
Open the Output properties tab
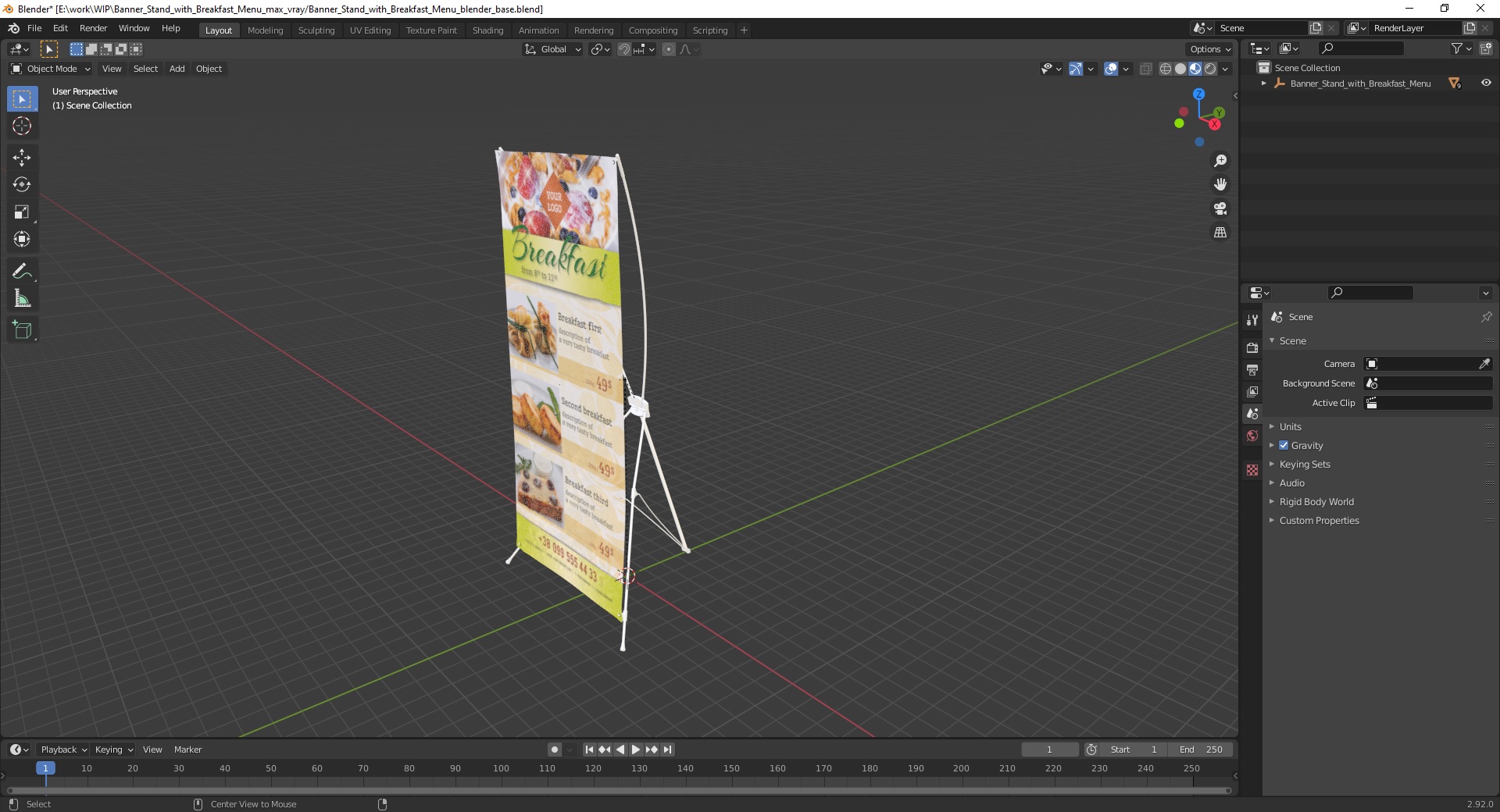coord(1252,369)
